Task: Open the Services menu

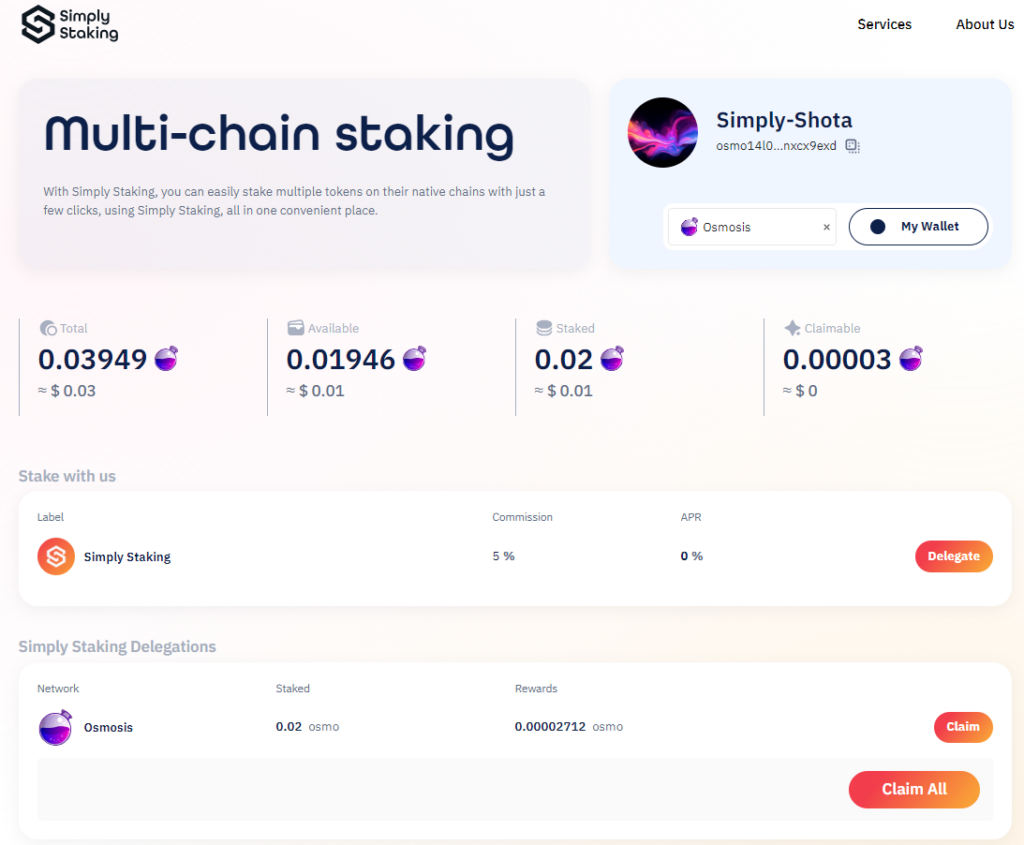Action: pos(884,24)
